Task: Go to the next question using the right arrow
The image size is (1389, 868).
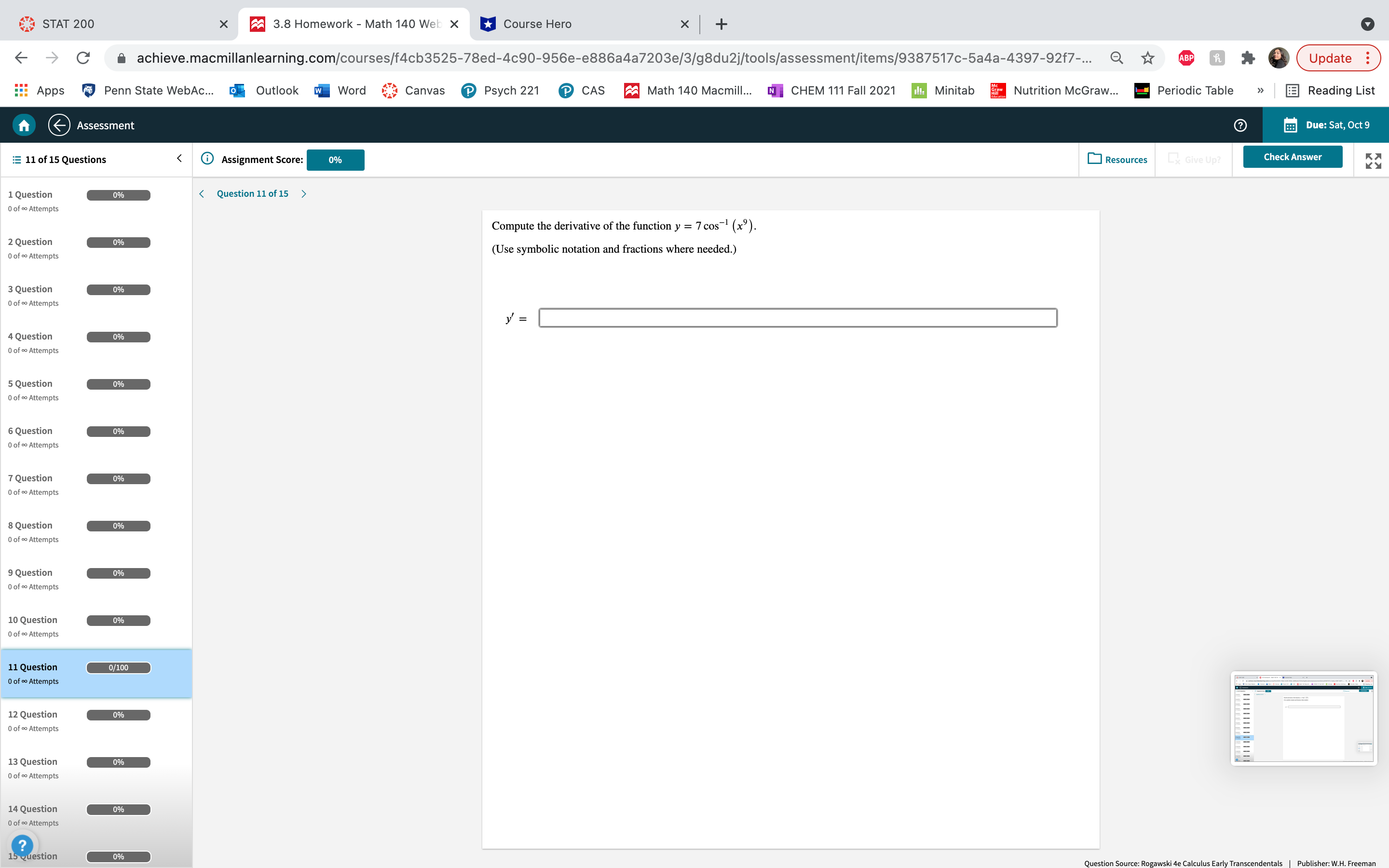Action: click(x=304, y=193)
